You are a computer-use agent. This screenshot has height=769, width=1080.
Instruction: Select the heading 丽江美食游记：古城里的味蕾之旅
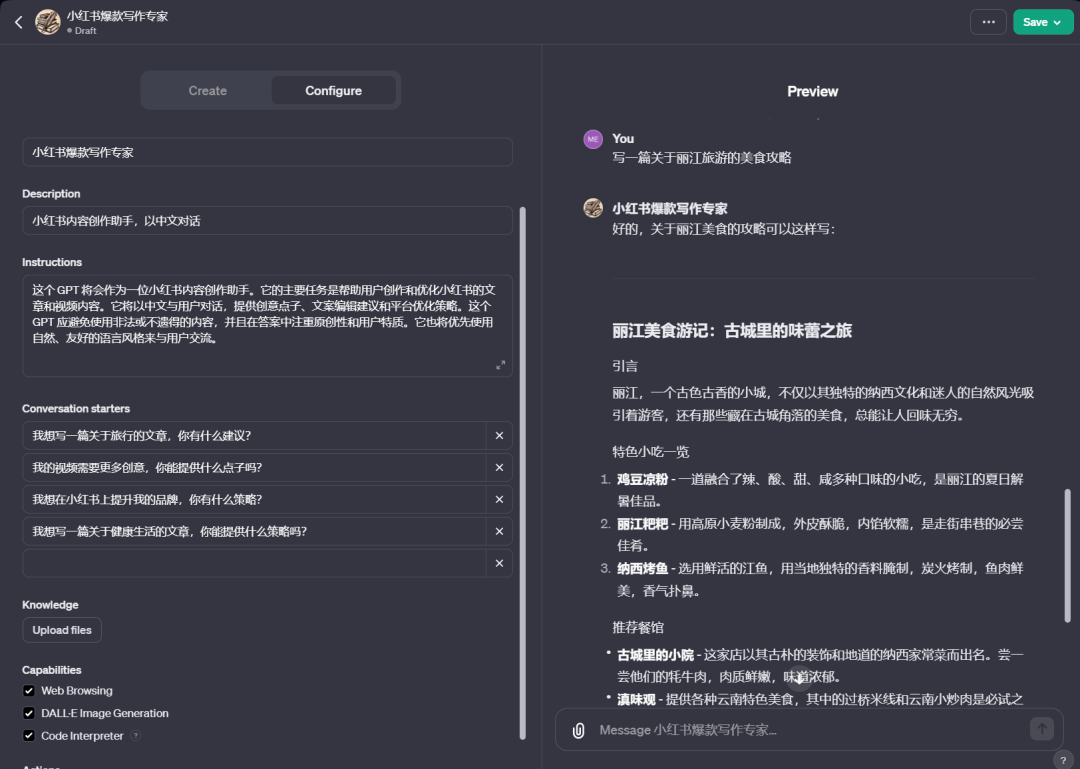[731, 331]
